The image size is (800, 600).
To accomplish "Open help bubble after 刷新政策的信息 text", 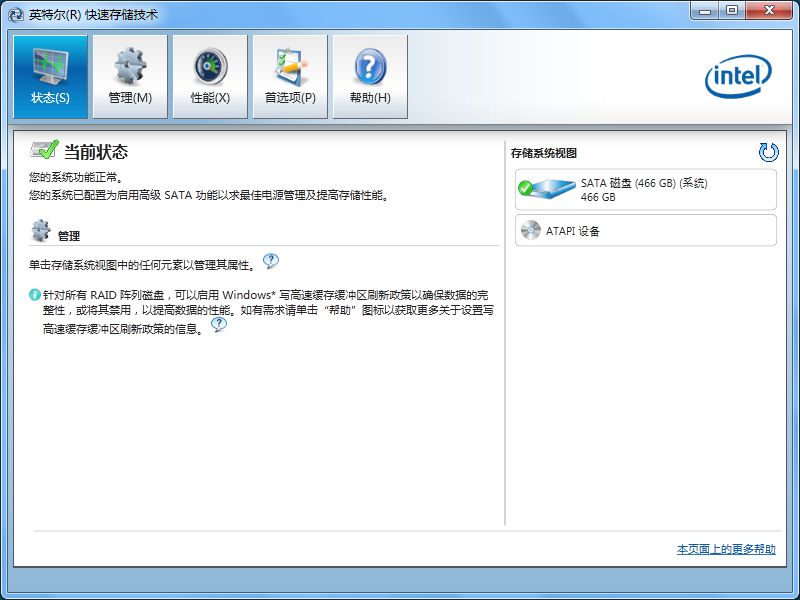I will coord(219,324).
